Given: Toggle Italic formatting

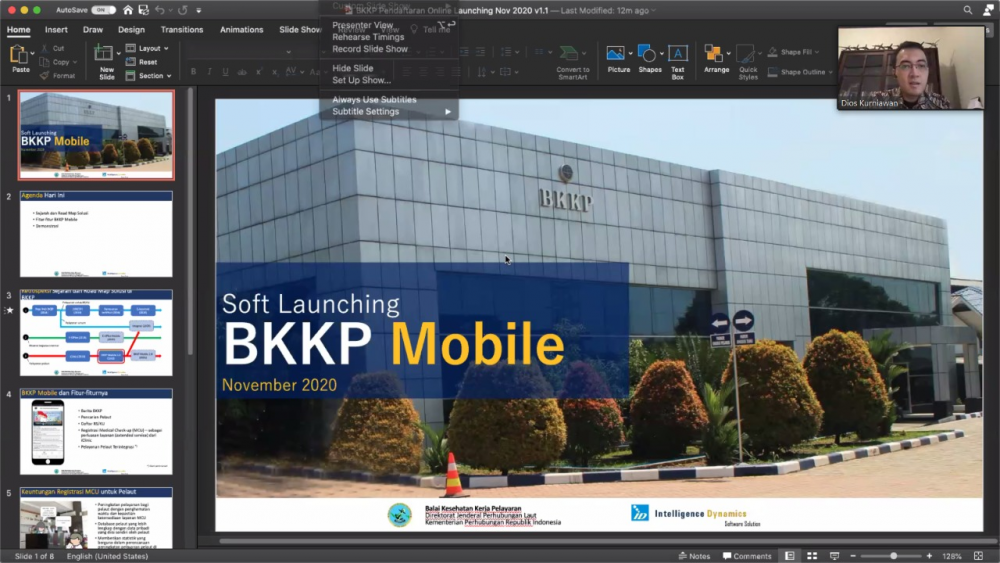Looking at the screenshot, I should [x=209, y=72].
